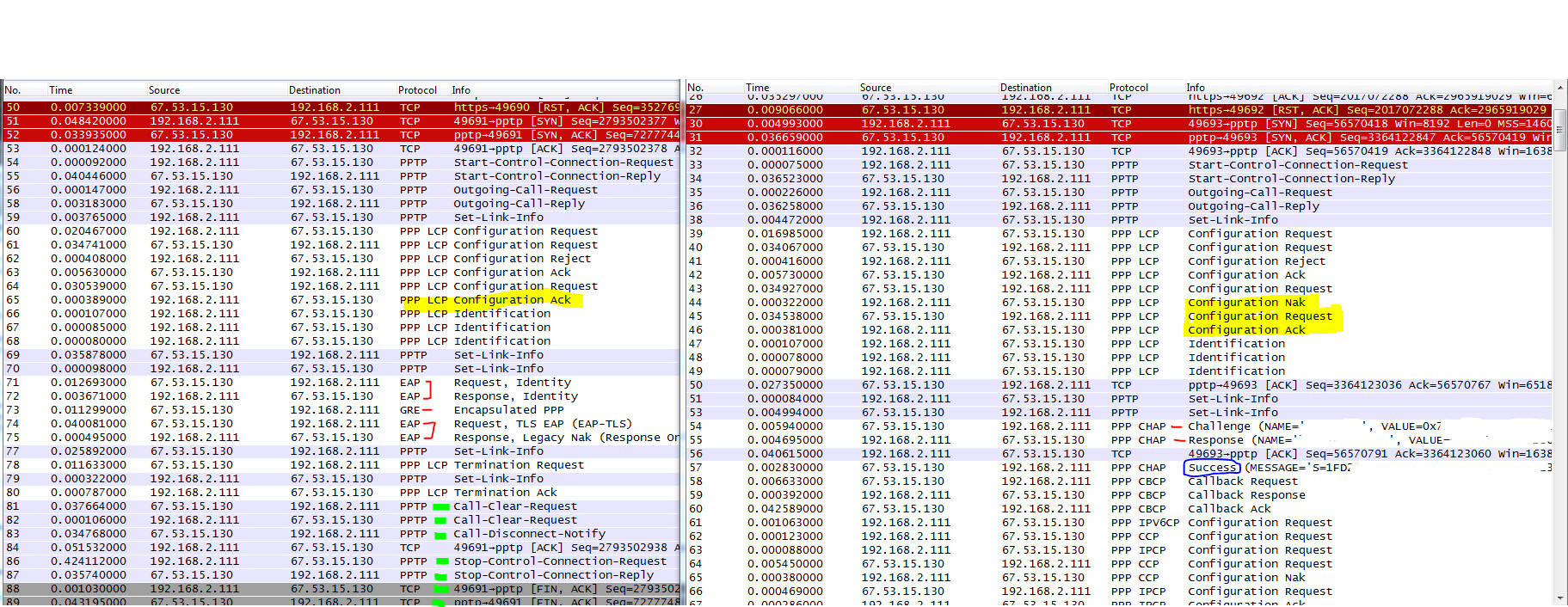Select packet 55 Start-Control-Connection-Reply row

[x=341, y=176]
